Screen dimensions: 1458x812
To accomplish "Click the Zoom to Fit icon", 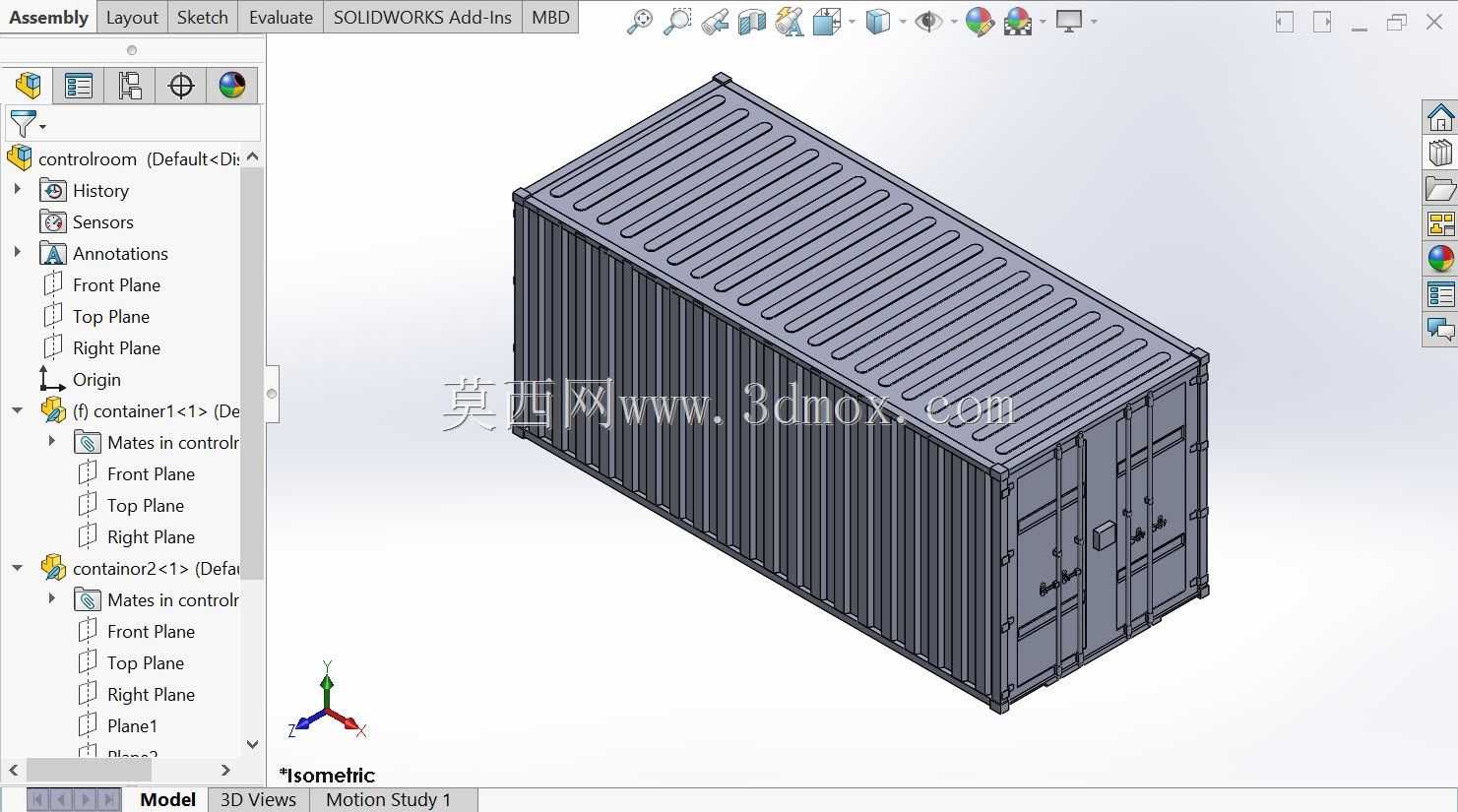I will (x=640, y=22).
